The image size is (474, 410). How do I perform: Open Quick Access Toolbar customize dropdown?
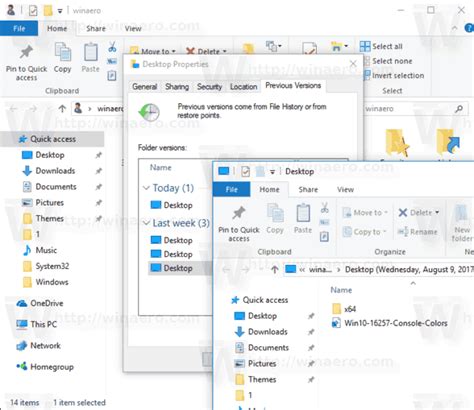(60, 11)
